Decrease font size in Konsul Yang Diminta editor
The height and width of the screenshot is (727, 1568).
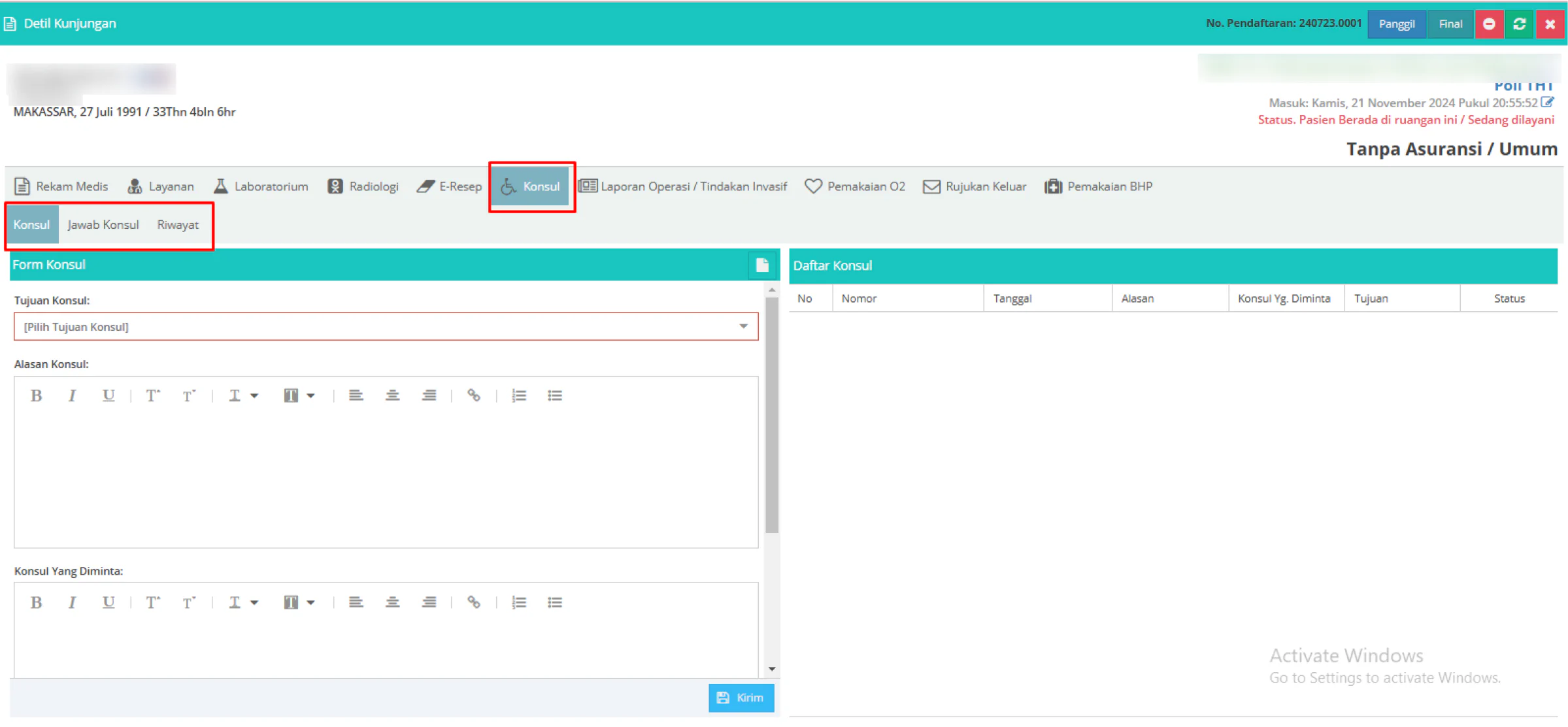point(189,602)
